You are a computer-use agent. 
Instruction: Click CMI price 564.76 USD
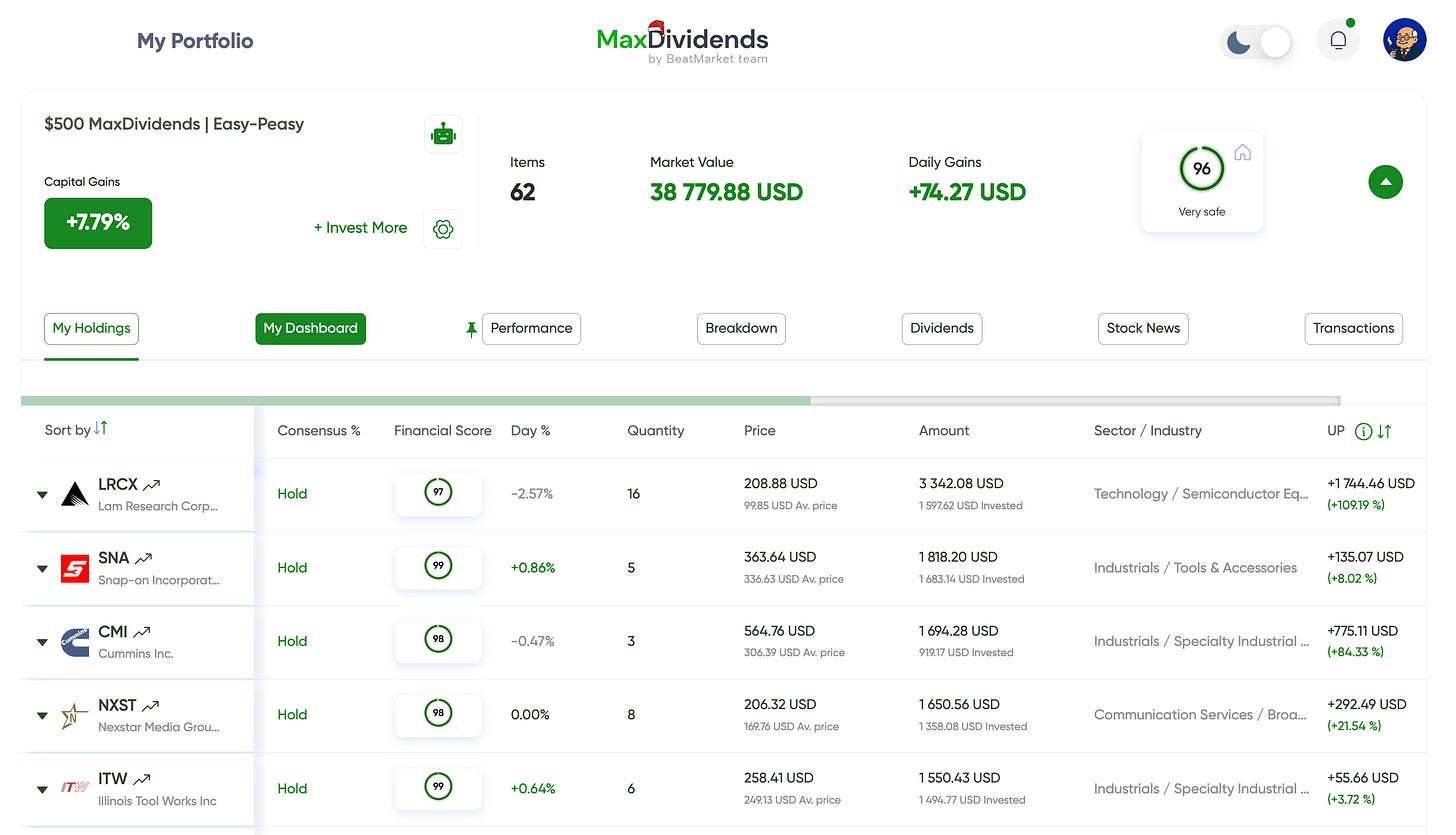[x=780, y=631]
